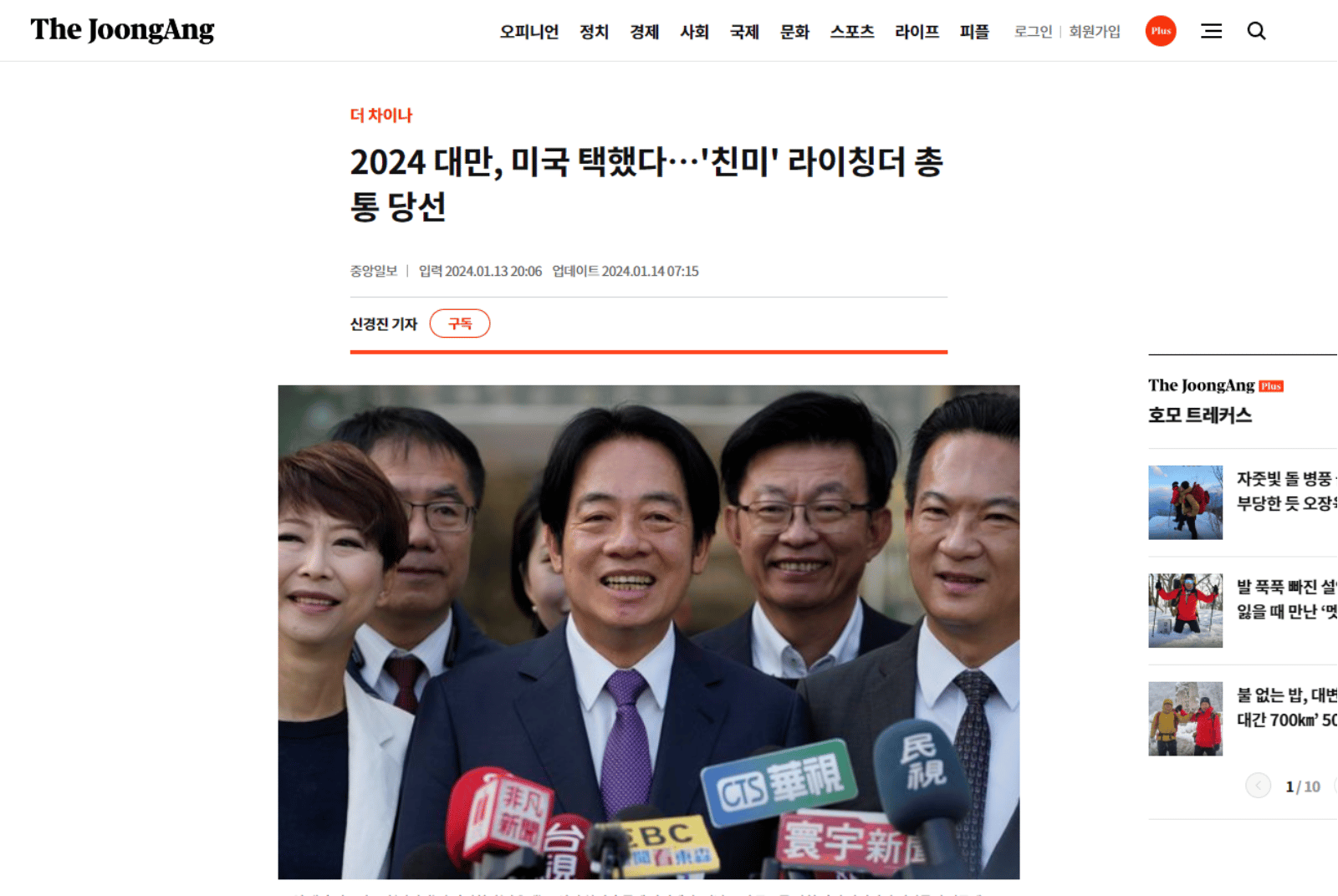Click the red Plus circle icon

tap(1161, 31)
